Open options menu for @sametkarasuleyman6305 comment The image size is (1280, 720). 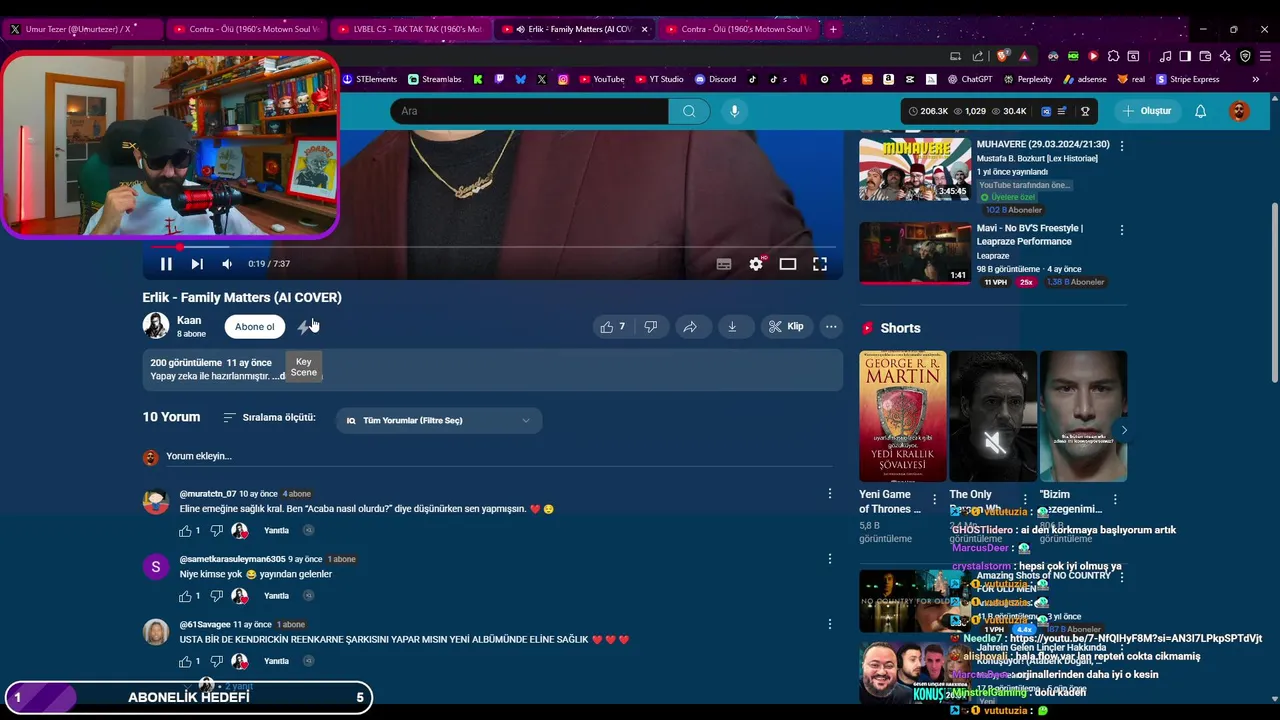click(x=829, y=559)
